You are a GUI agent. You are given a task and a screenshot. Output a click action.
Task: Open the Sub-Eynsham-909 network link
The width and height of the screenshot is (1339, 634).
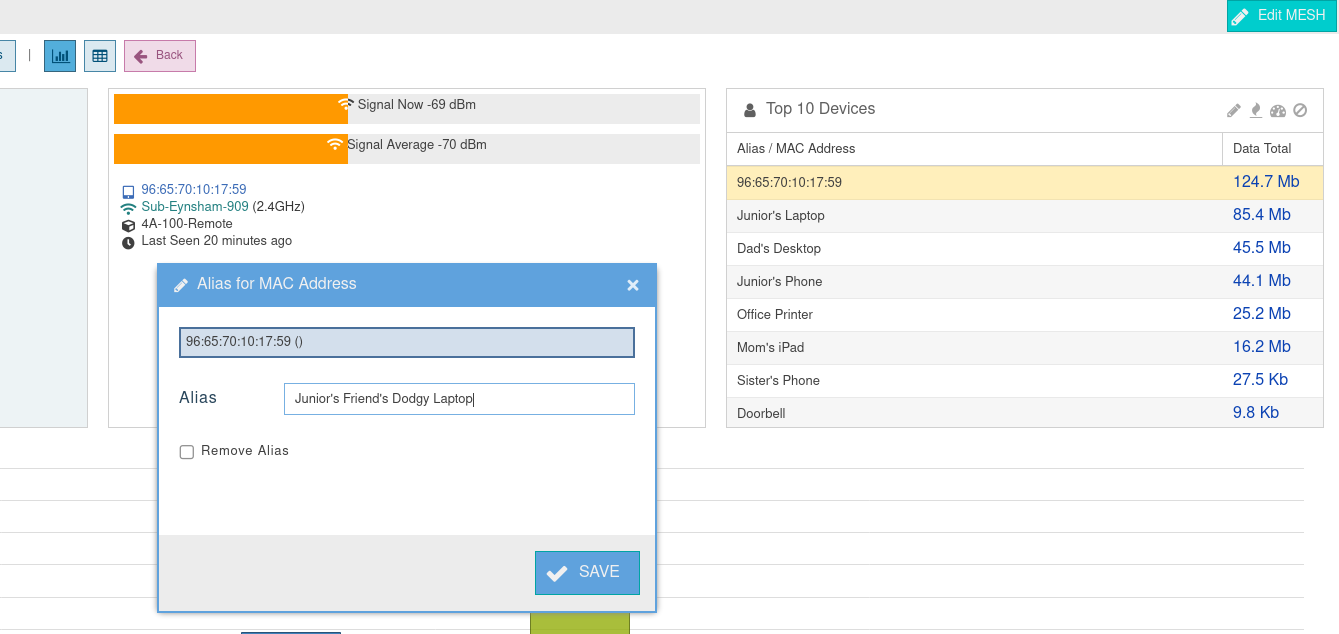tap(195, 207)
